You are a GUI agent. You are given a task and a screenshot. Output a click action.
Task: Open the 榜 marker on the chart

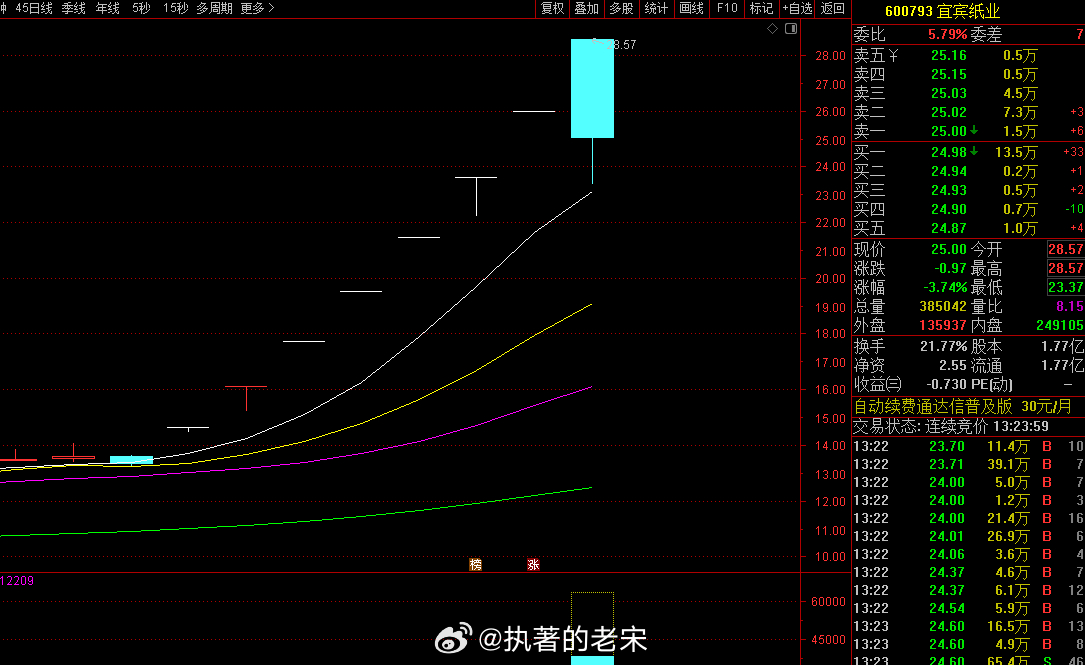(x=475, y=565)
